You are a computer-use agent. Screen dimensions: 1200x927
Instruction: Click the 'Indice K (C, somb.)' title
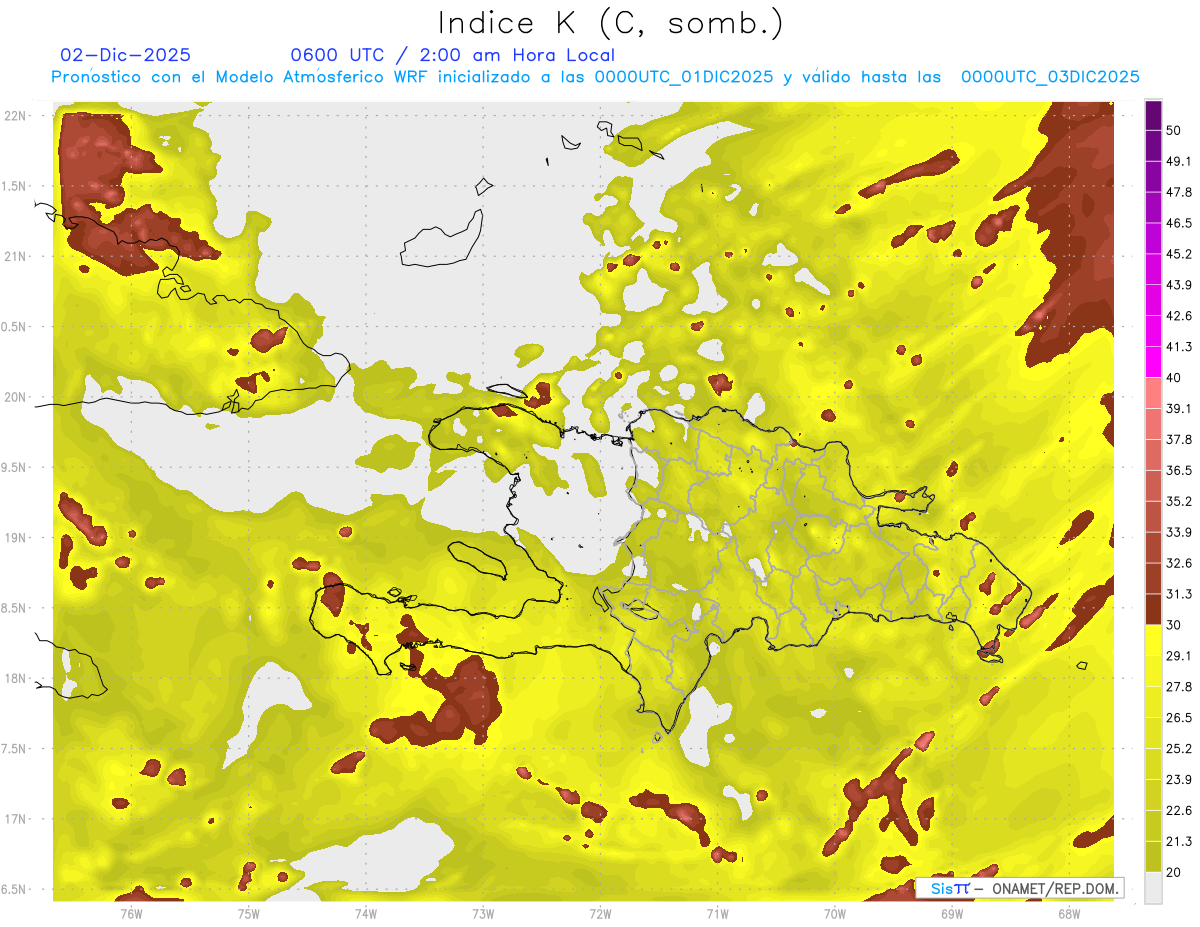[610, 23]
